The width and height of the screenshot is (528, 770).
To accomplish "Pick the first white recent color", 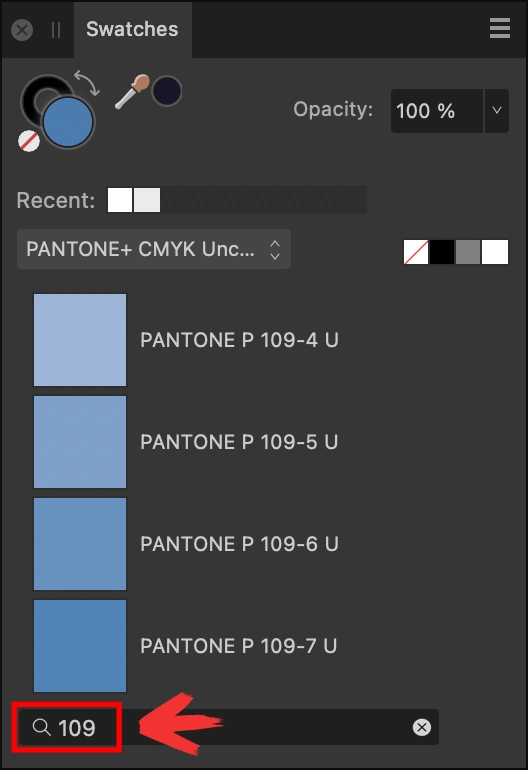I will [x=120, y=200].
